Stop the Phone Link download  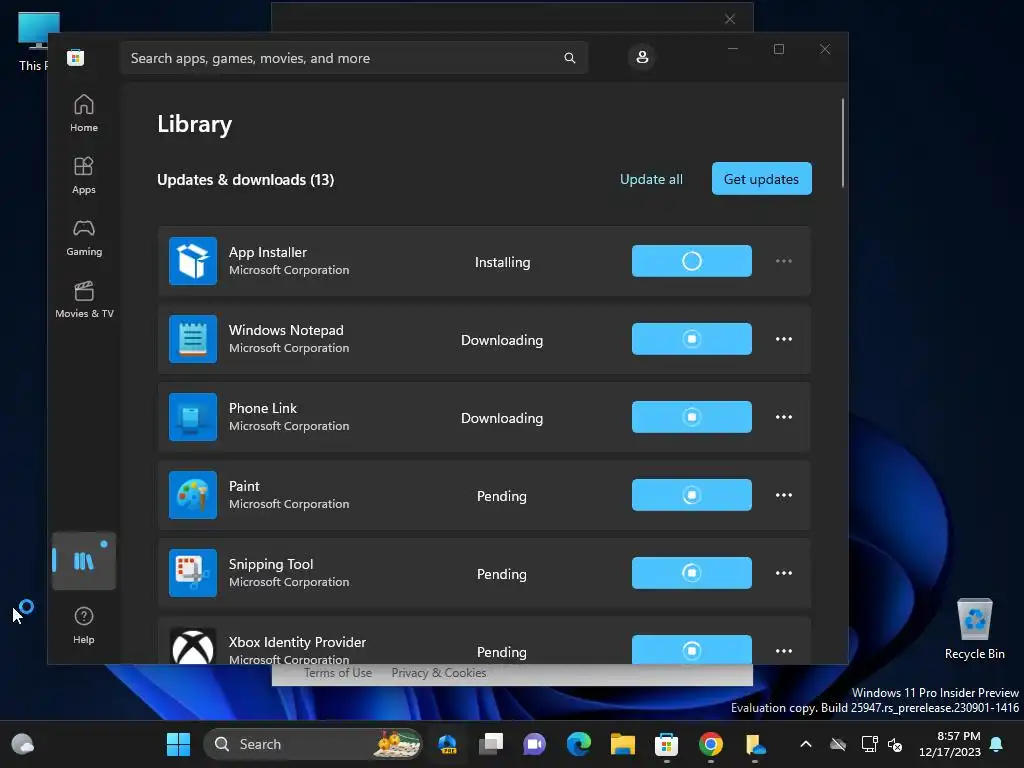[692, 417]
